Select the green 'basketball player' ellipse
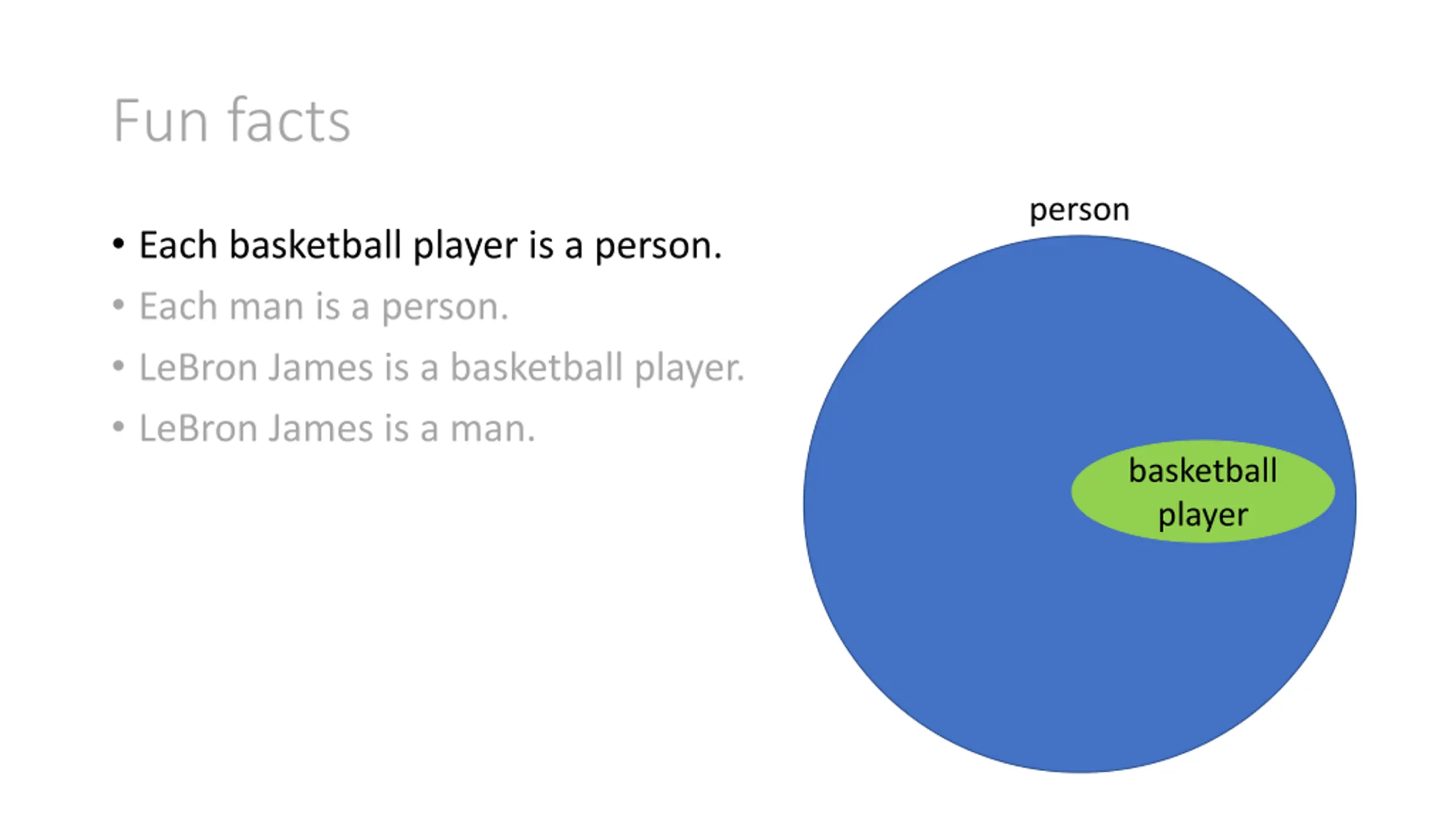The image size is (1456, 819). point(1203,491)
